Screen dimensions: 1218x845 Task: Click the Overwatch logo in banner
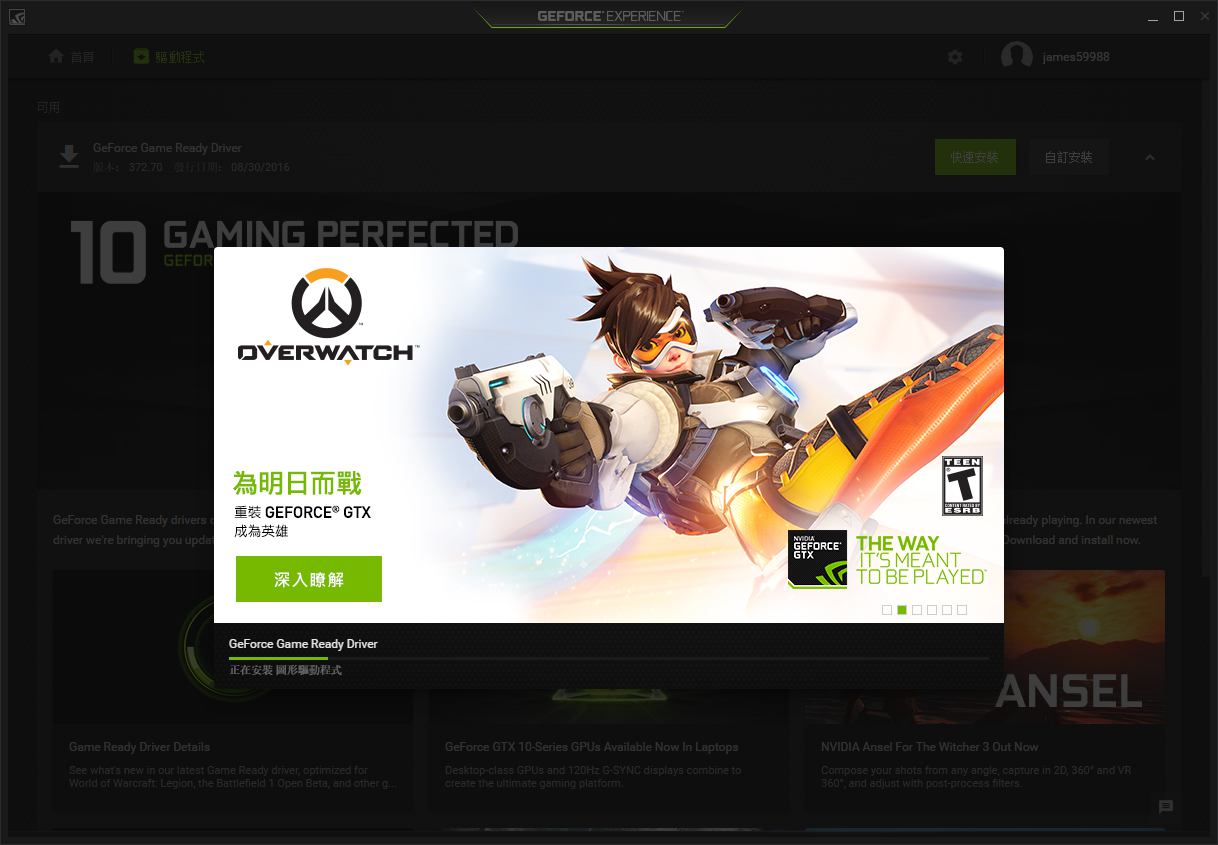[327, 317]
